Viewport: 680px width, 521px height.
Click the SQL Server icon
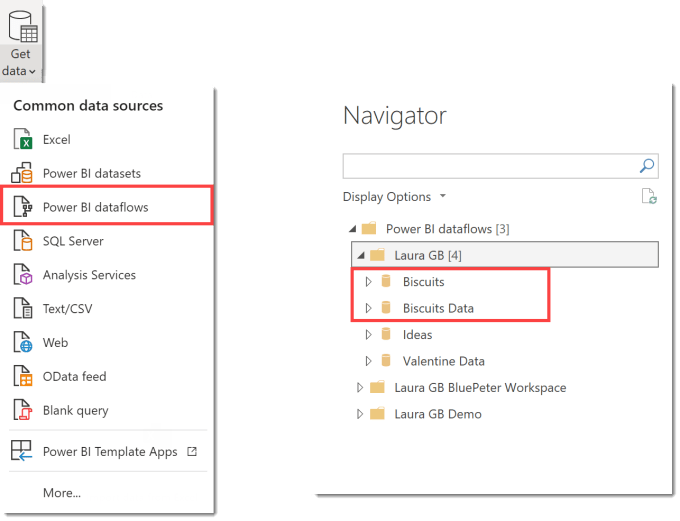pos(22,240)
